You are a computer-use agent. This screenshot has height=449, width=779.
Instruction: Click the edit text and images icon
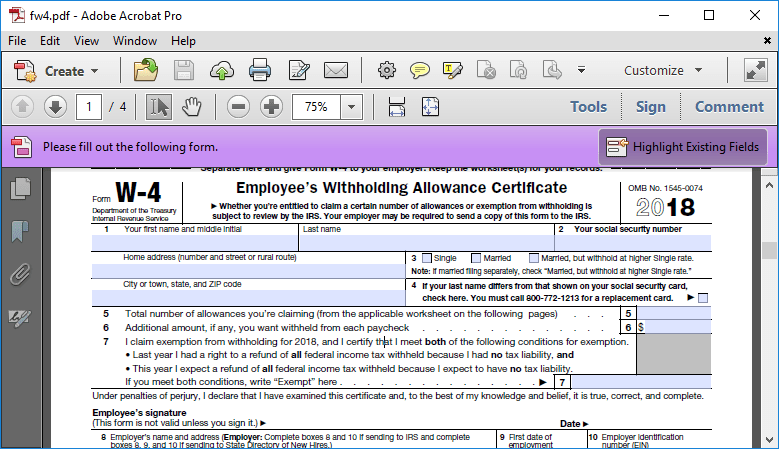tap(299, 71)
